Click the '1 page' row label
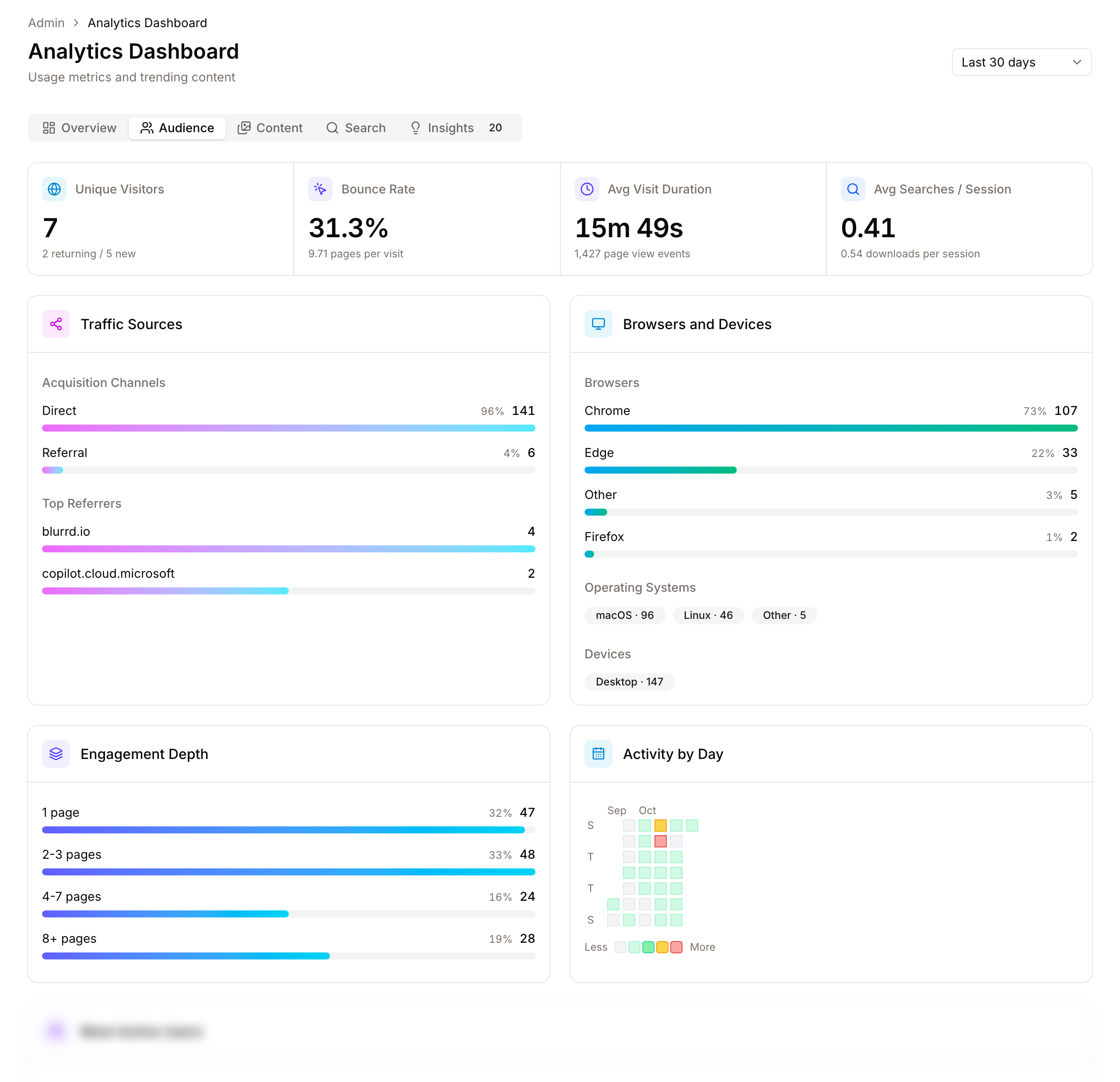The width and height of the screenshot is (1120, 1082). coord(60,813)
